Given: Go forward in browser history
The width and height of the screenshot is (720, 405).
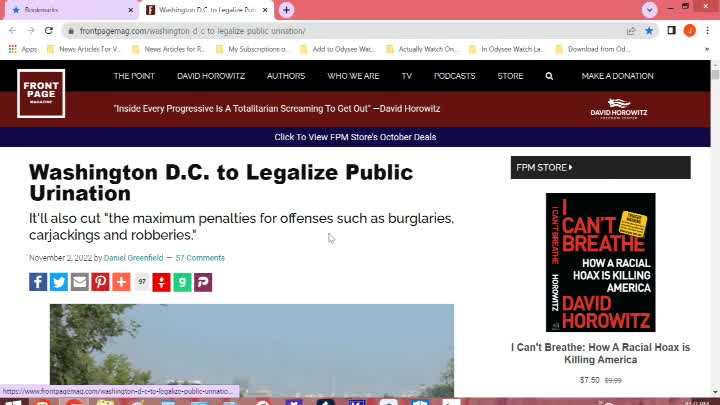Looking at the screenshot, I should [30, 31].
